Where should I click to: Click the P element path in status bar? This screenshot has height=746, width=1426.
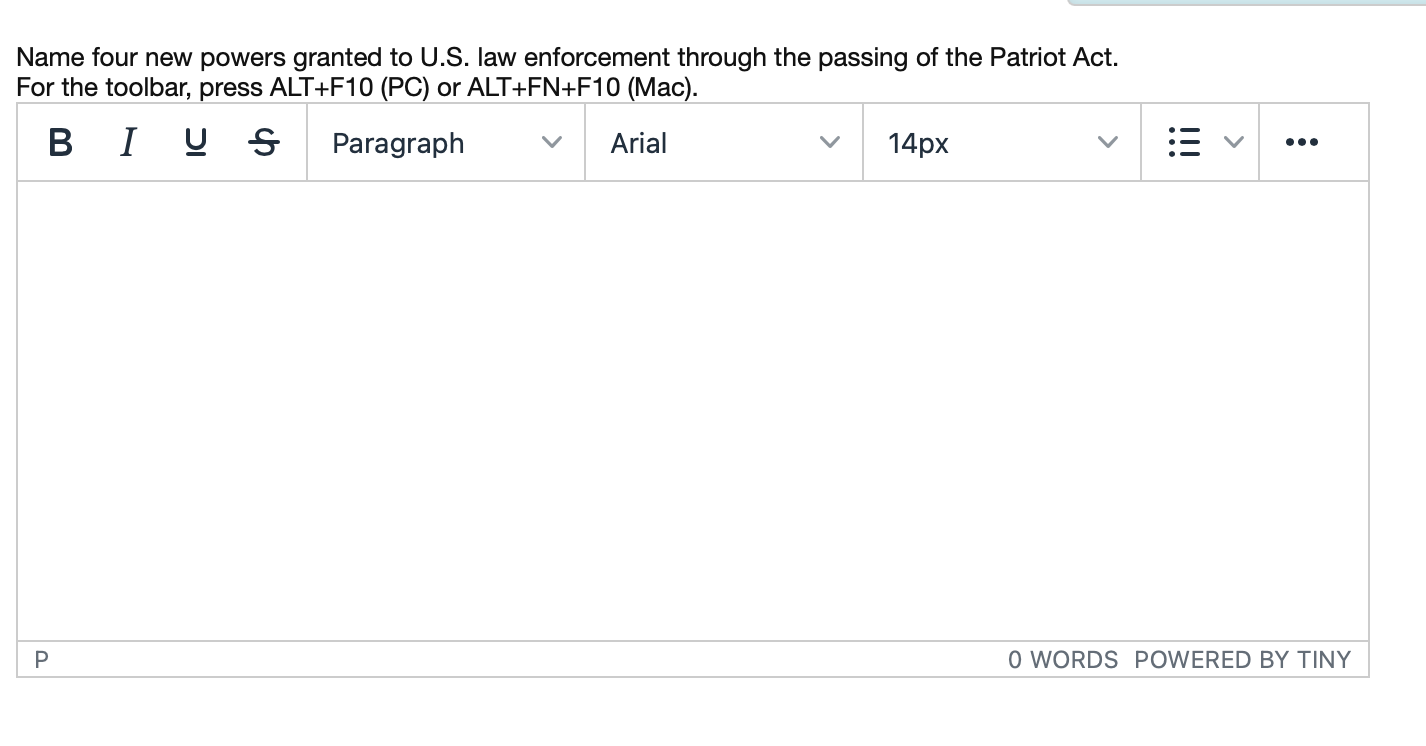click(40, 660)
